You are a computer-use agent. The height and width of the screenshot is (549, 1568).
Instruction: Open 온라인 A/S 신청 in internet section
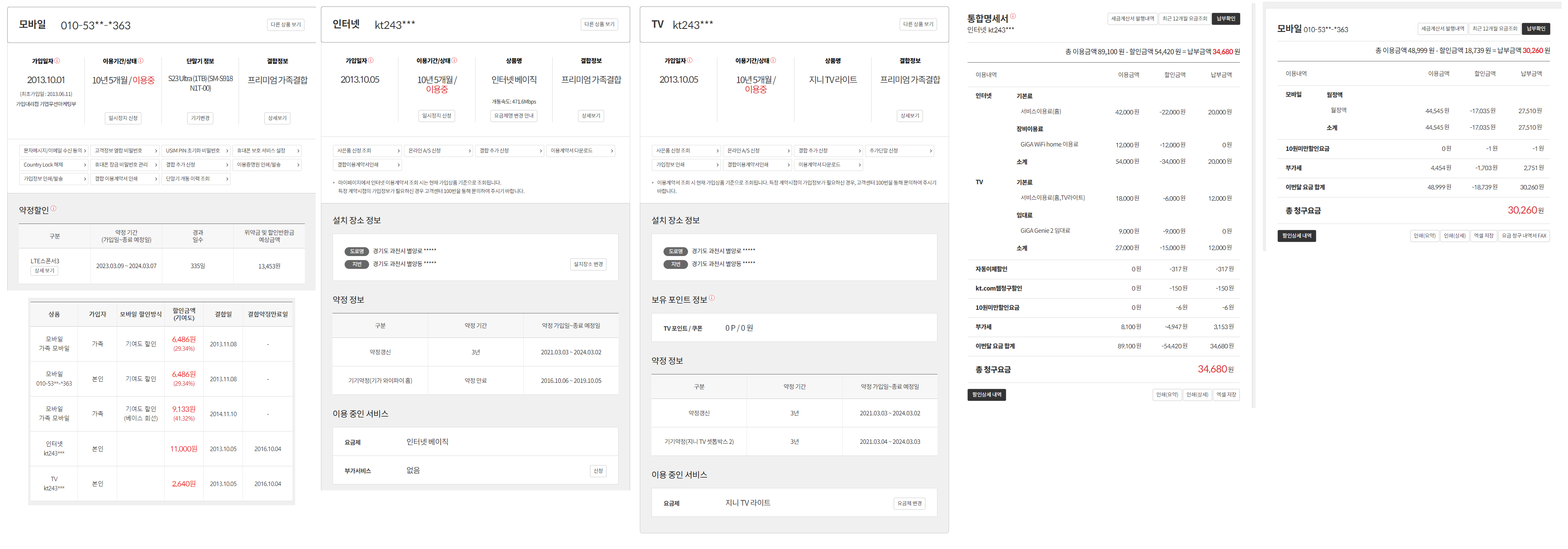click(438, 151)
